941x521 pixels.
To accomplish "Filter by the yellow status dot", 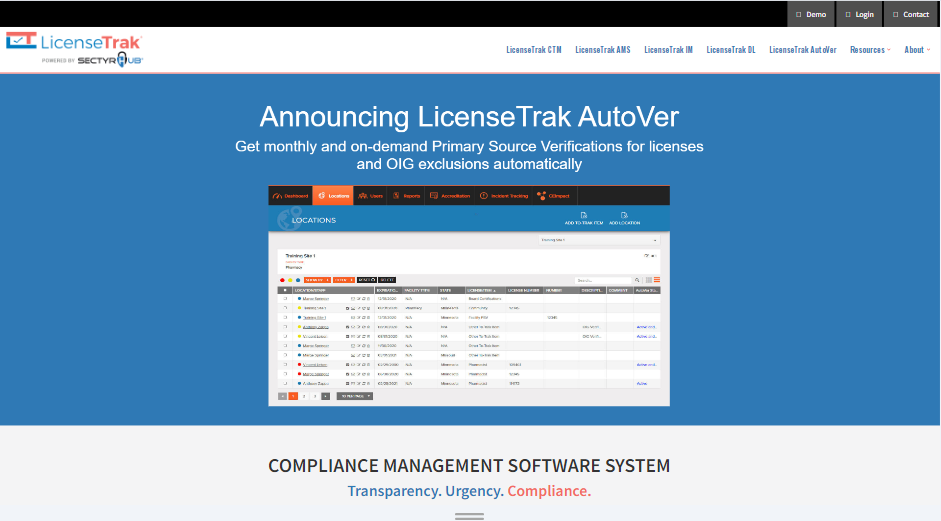I will (x=290, y=280).
